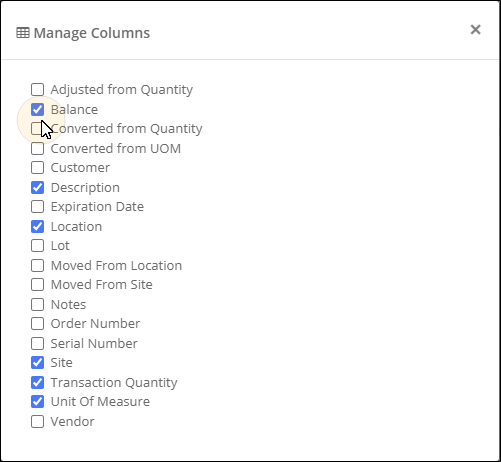Enable the Adjusted from Quantity column

click(37, 89)
